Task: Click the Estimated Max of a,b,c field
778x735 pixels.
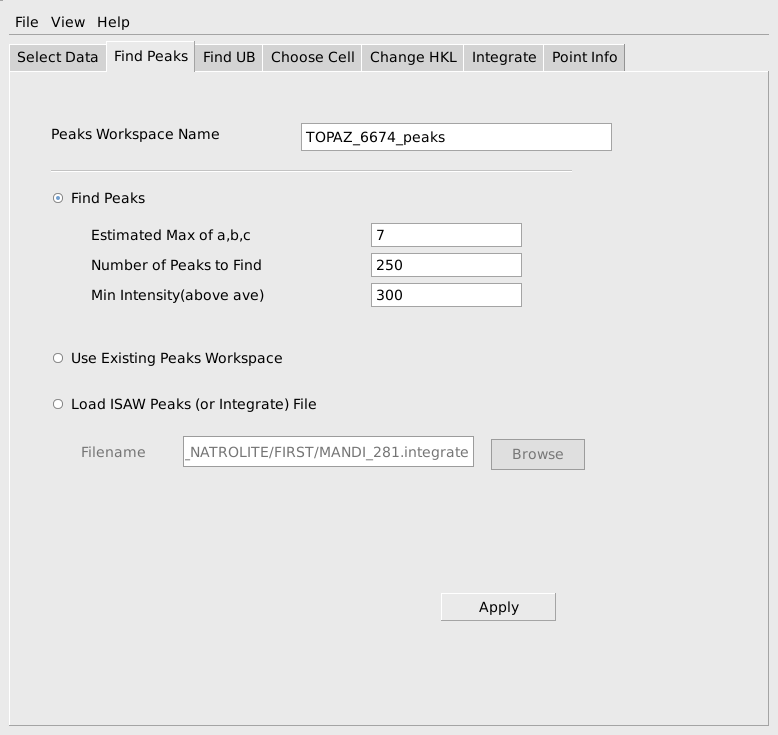Action: 446,235
